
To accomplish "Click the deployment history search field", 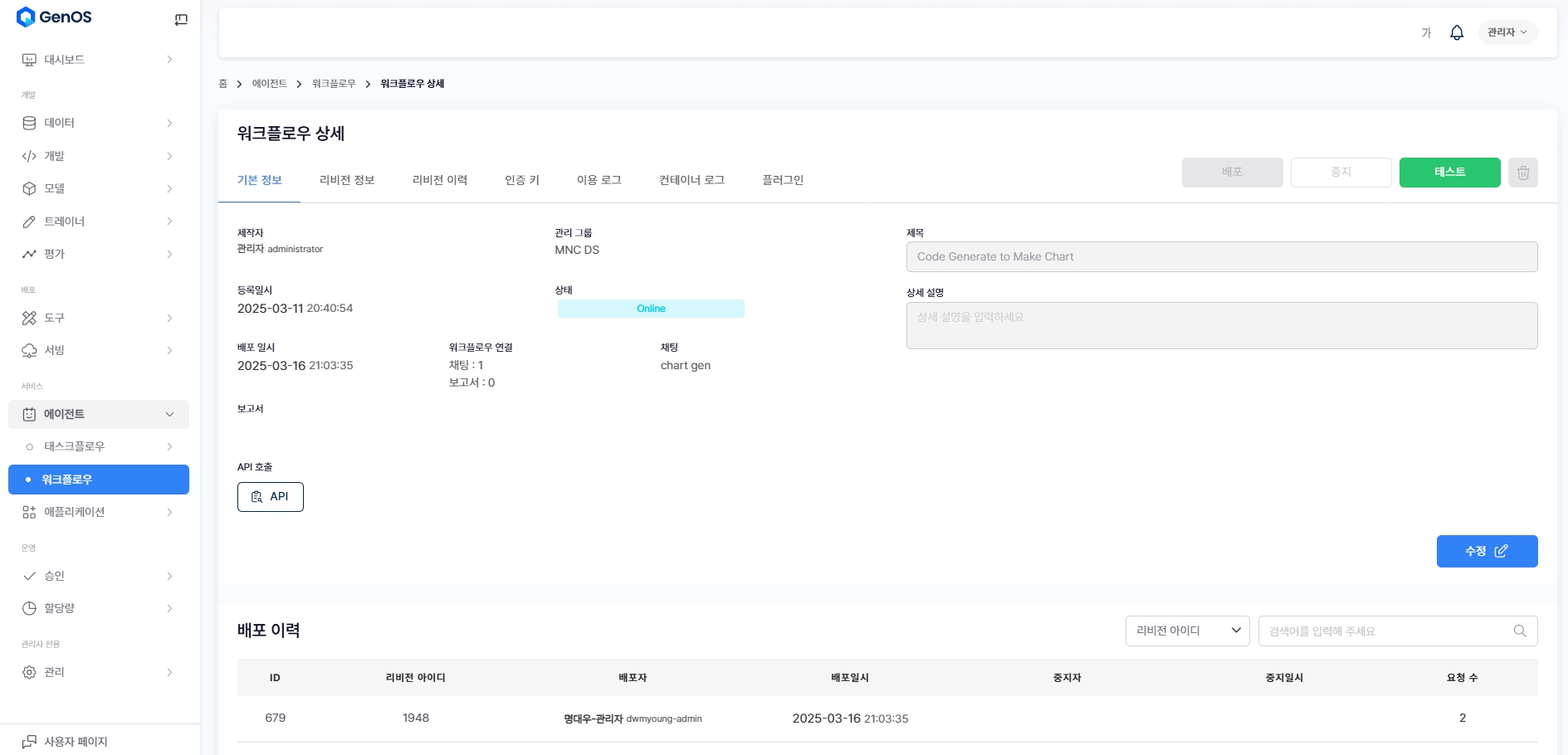I will tap(1385, 631).
